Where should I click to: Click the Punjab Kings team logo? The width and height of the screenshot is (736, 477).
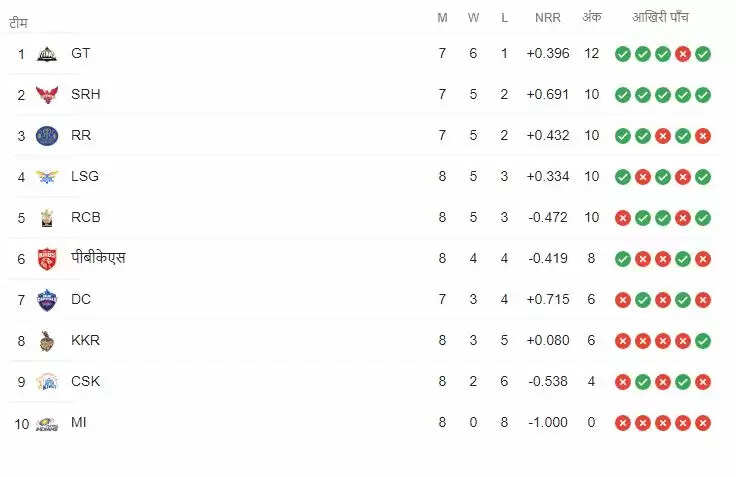pyautogui.click(x=47, y=258)
